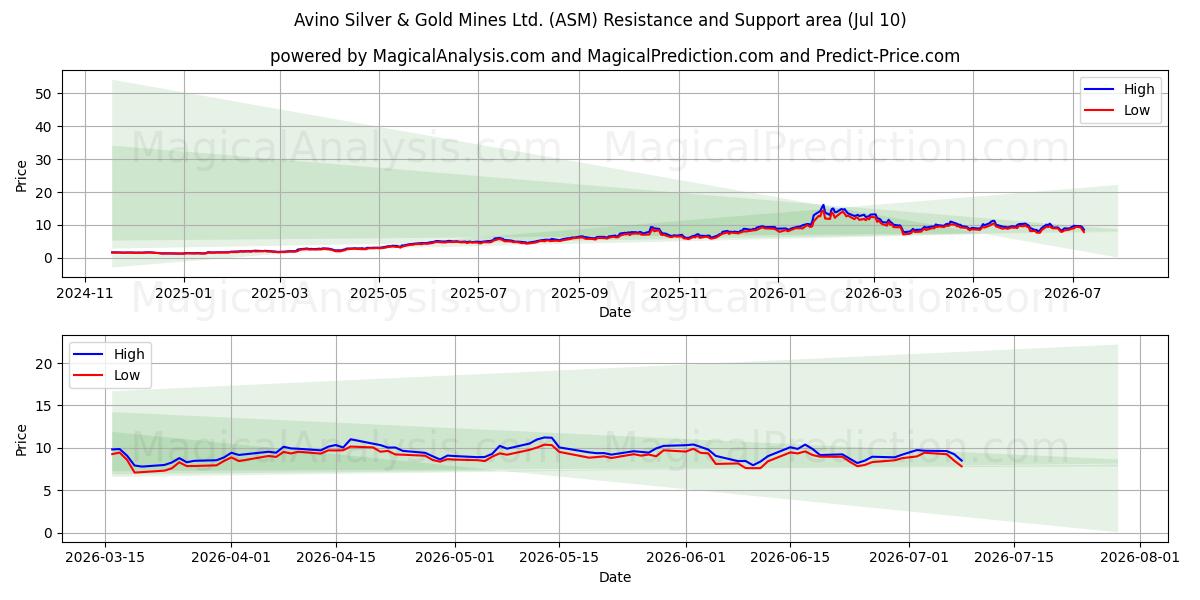Click the '2026-03' date label on upper axis
Image resolution: width=1200 pixels, height=600 pixels.
pyautogui.click(x=874, y=293)
